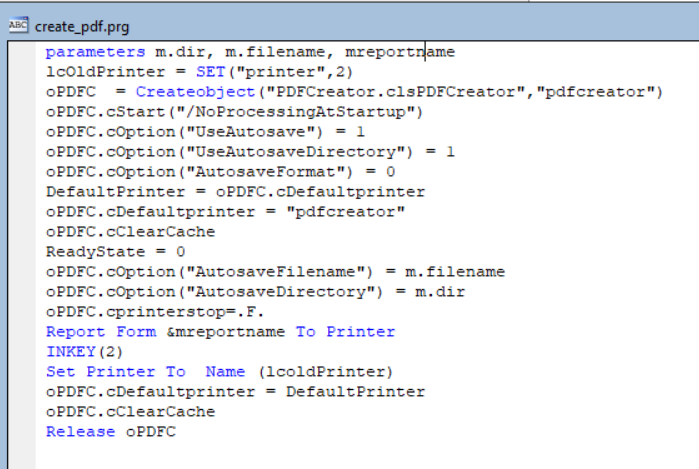Image resolution: width=699 pixels, height=469 pixels.
Task: Click 'oPDFC.cDefaultprinter = DefaultPrinter' line
Action: click(235, 391)
